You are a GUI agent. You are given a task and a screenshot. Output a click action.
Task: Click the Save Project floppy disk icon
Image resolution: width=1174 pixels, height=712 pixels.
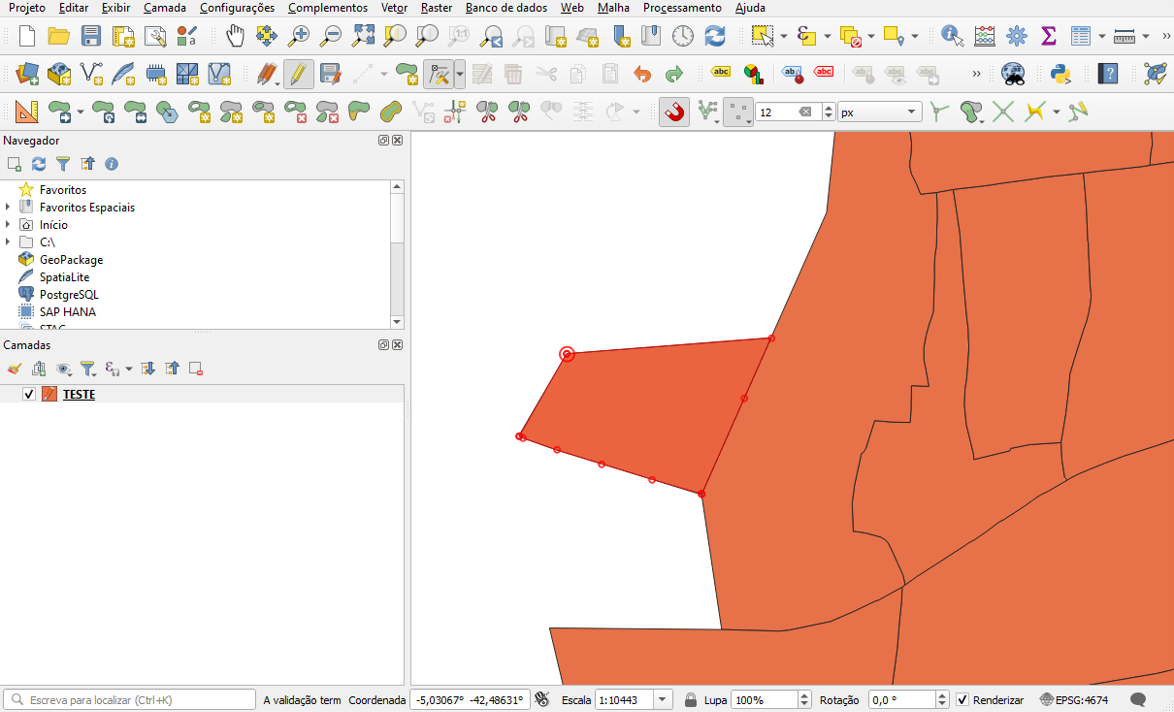coord(91,37)
